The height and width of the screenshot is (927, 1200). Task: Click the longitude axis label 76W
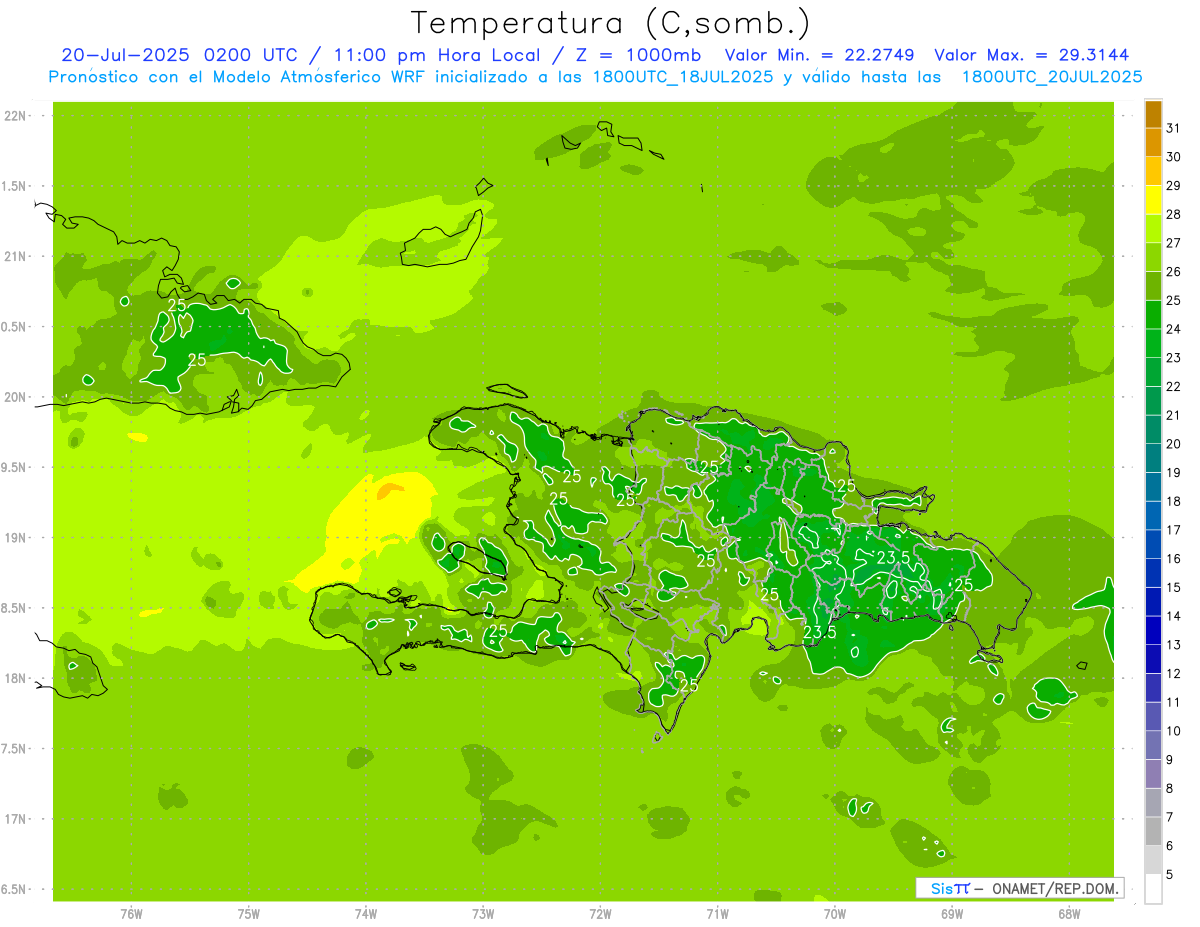click(131, 914)
